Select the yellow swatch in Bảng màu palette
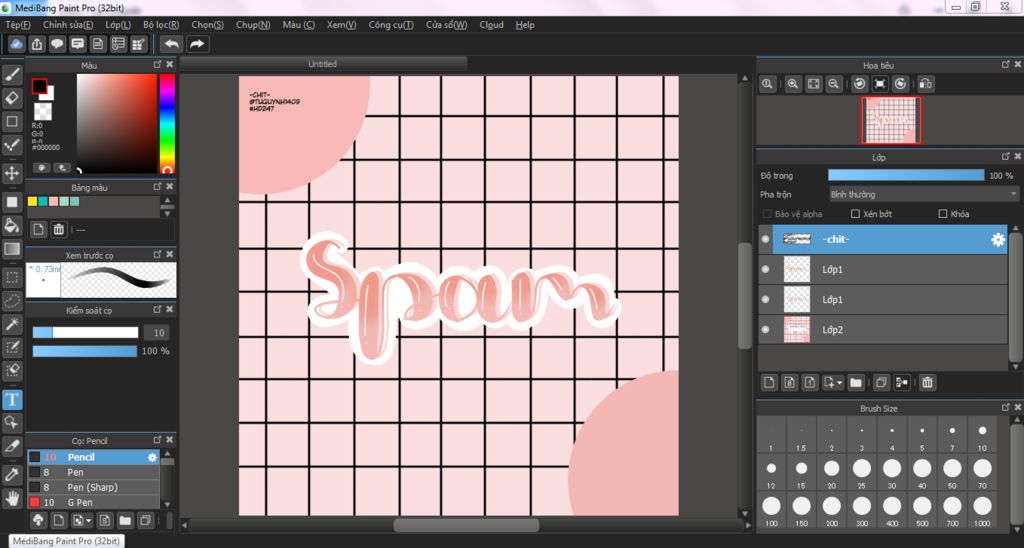 33,201
